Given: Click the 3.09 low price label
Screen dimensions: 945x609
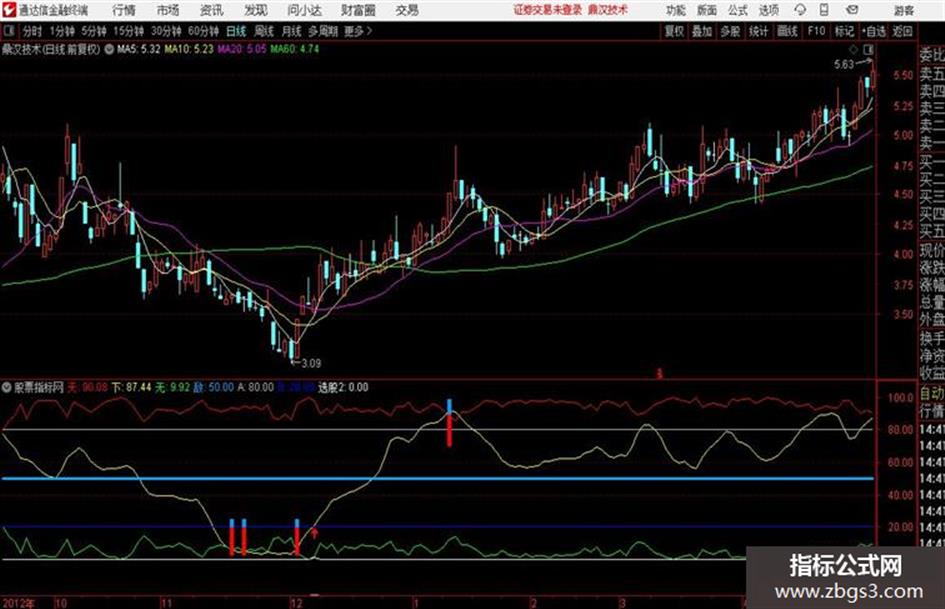Looking at the screenshot, I should click(x=311, y=363).
